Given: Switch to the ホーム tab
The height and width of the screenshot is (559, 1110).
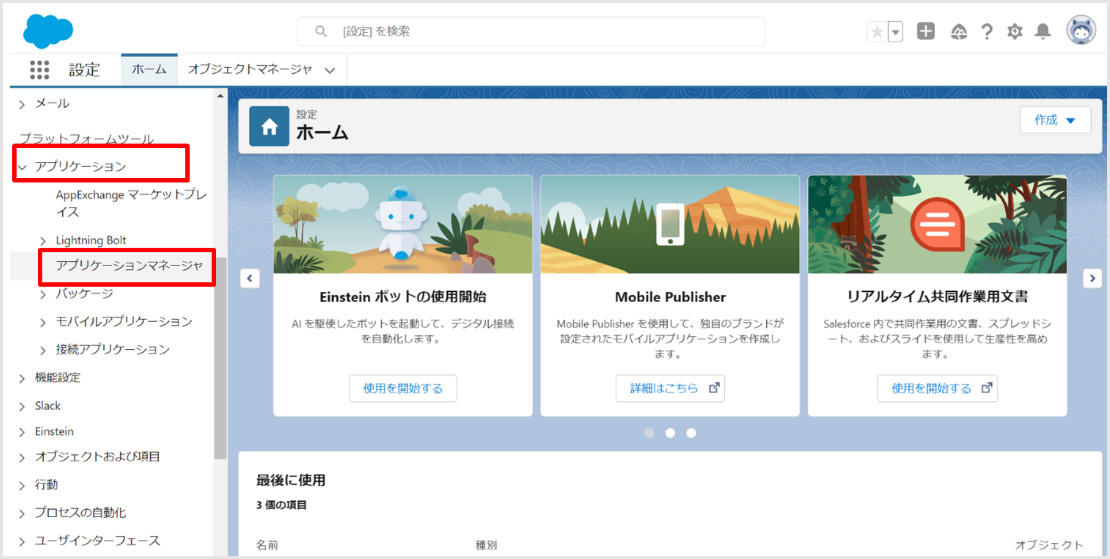Looking at the screenshot, I should [149, 70].
